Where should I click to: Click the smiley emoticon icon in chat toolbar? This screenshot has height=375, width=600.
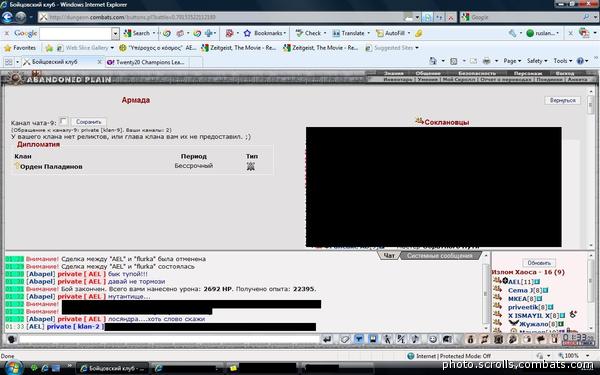pyautogui.click(x=433, y=339)
